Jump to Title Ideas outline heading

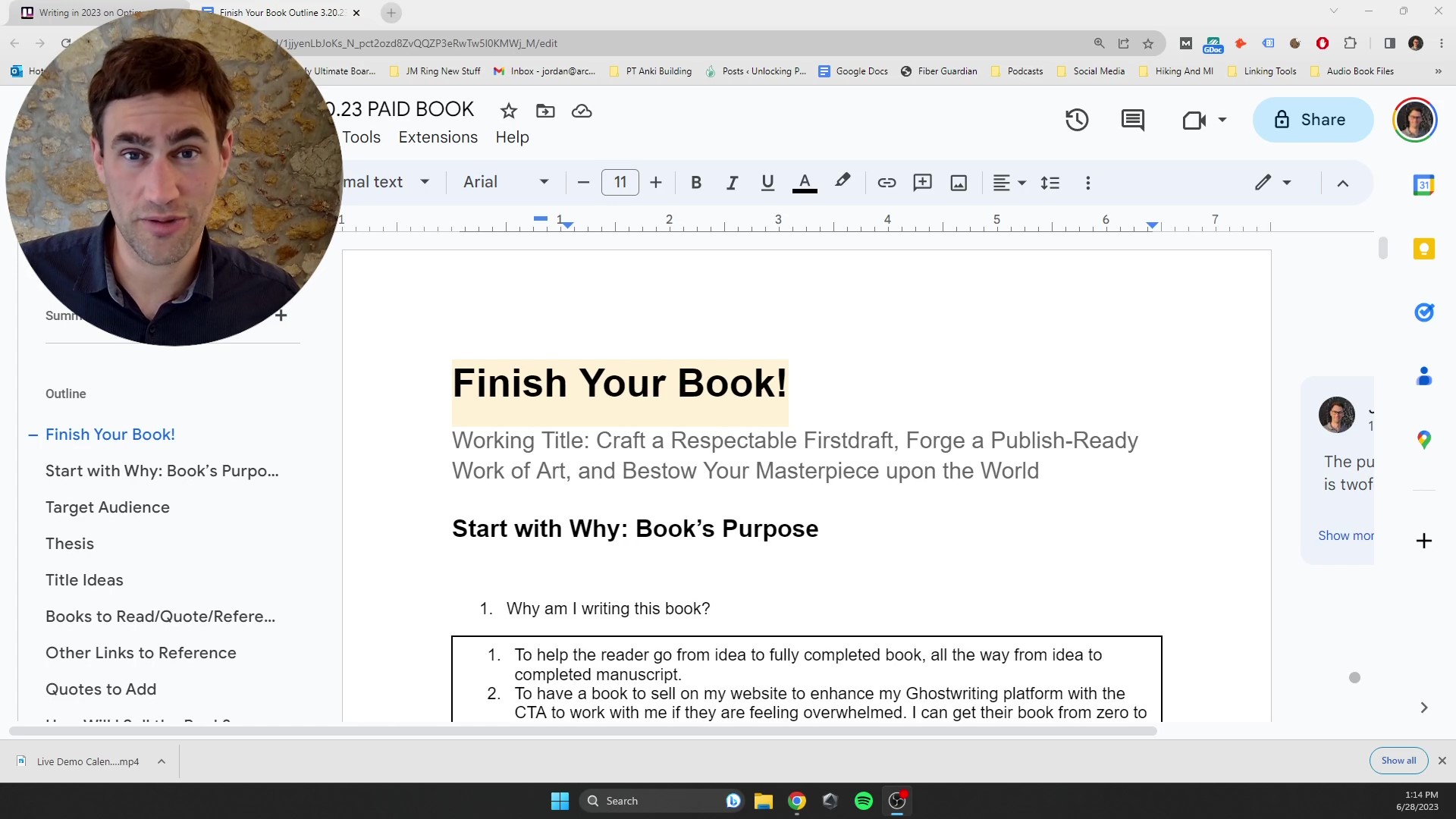click(84, 580)
